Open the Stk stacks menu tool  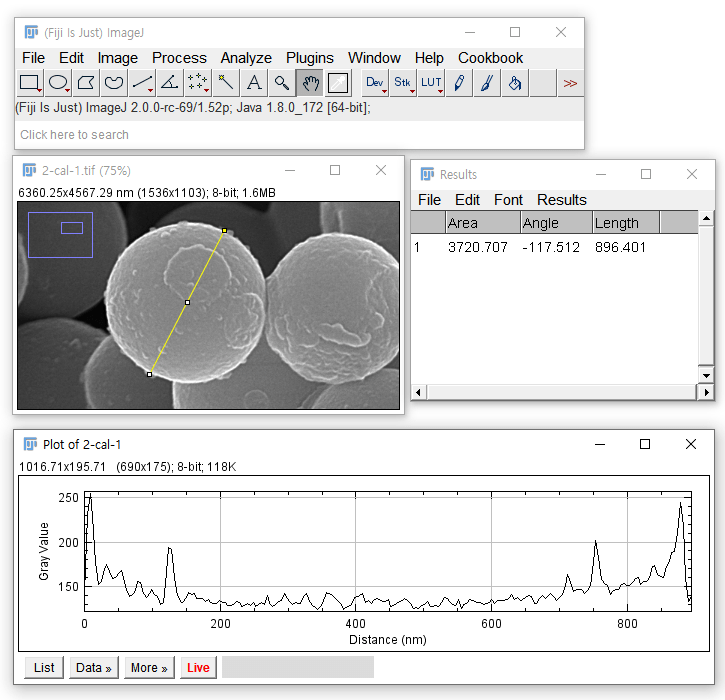tap(403, 83)
